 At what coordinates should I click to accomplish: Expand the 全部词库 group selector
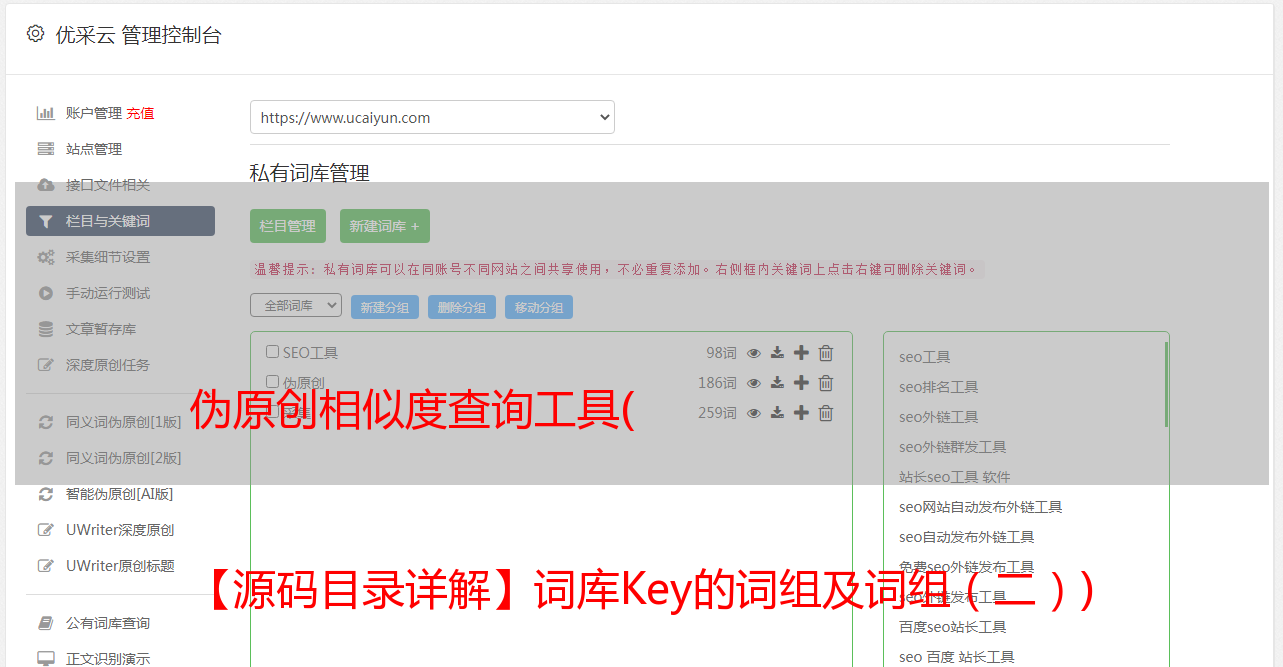click(296, 305)
